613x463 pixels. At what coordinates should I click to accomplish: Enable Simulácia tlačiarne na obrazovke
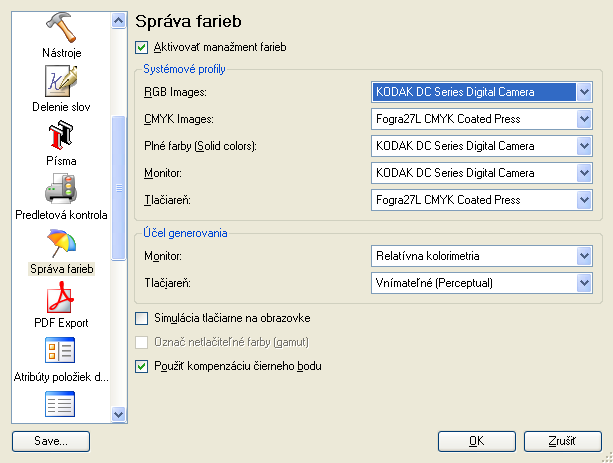pyautogui.click(x=142, y=318)
